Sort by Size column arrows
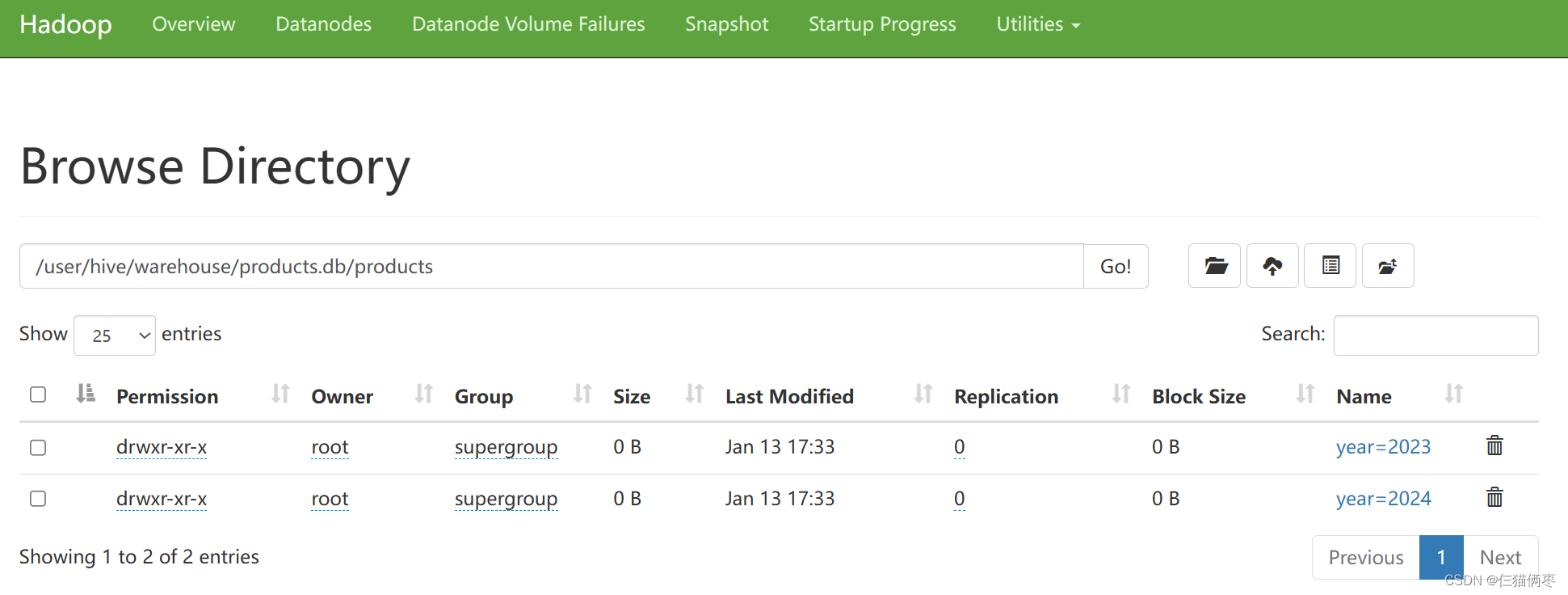This screenshot has height=595, width=1568. tap(694, 394)
